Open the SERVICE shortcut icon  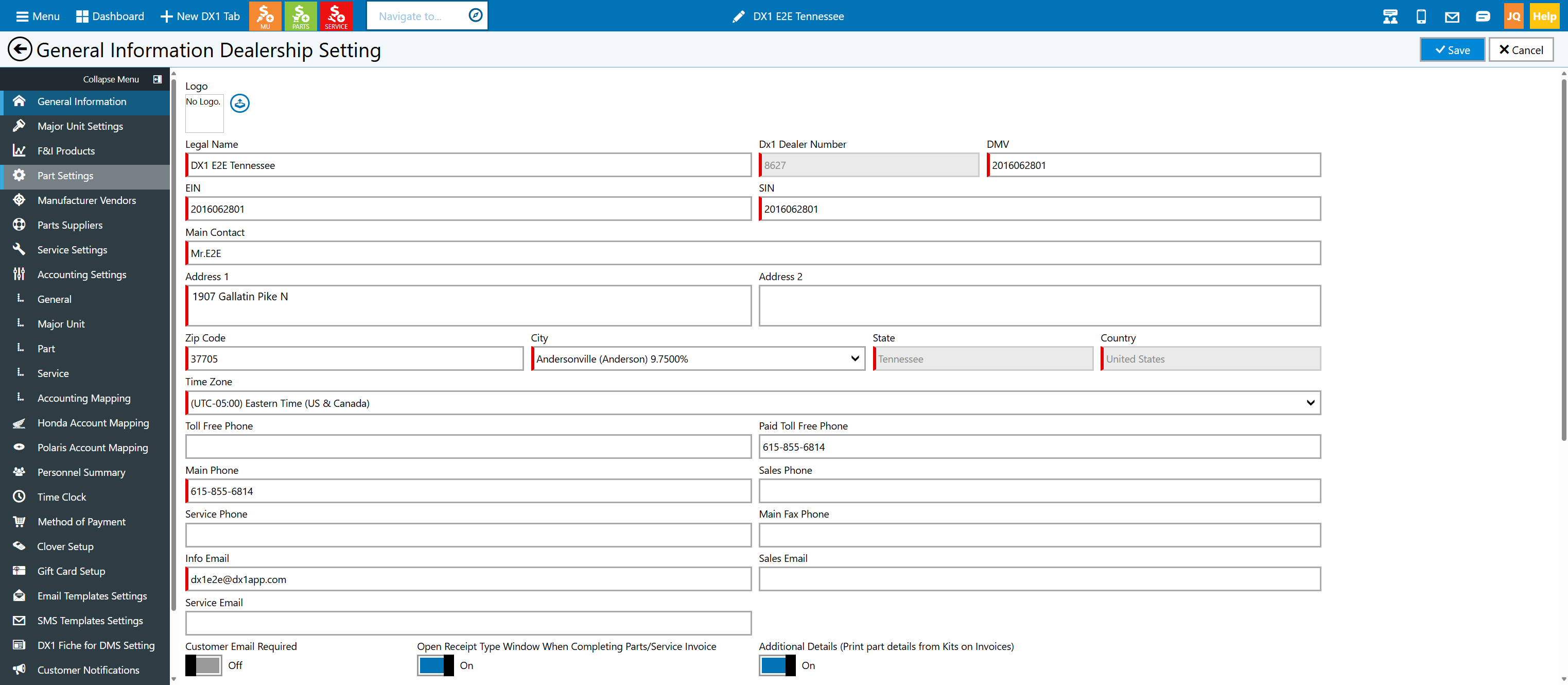(336, 16)
